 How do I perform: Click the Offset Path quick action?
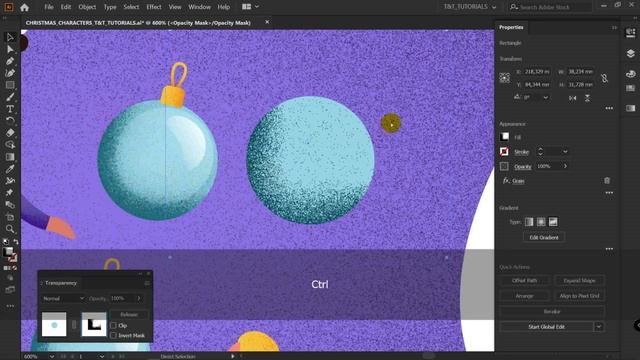(x=524, y=280)
